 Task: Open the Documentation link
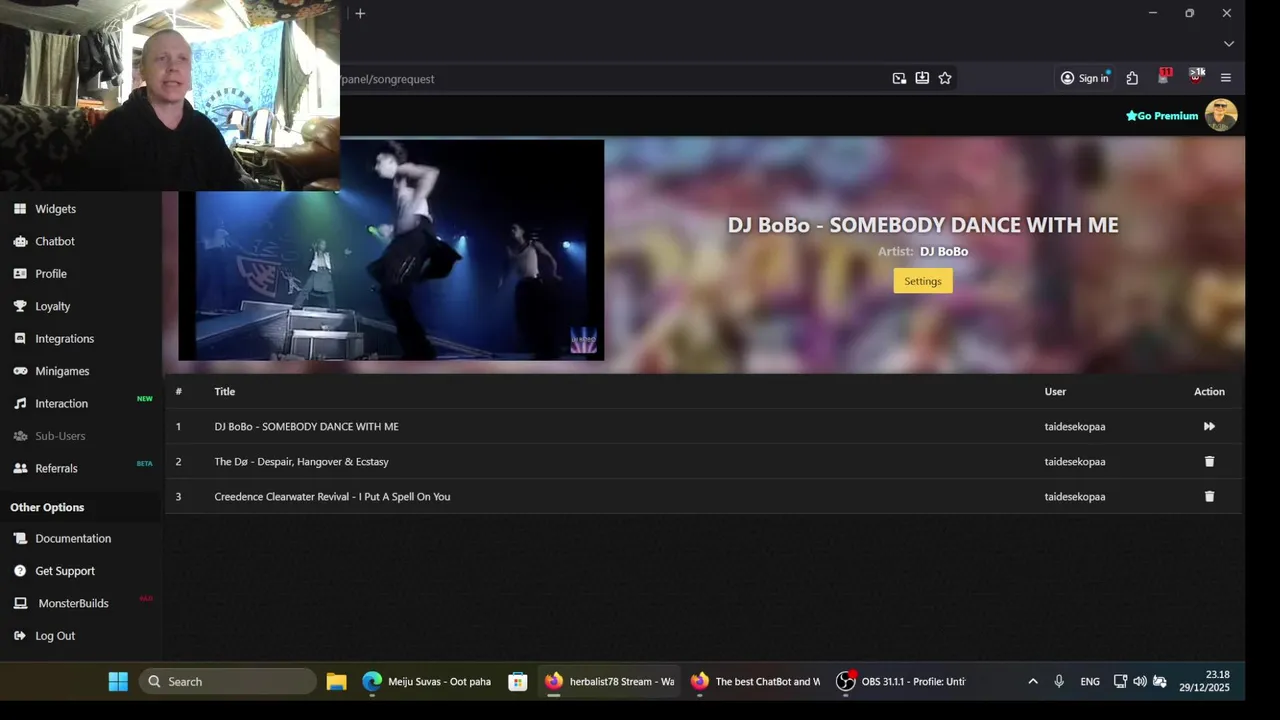point(73,538)
